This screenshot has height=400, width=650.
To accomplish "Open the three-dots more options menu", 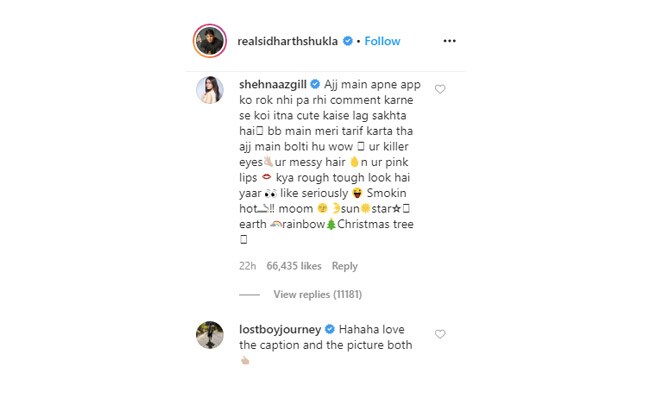I will tap(449, 41).
